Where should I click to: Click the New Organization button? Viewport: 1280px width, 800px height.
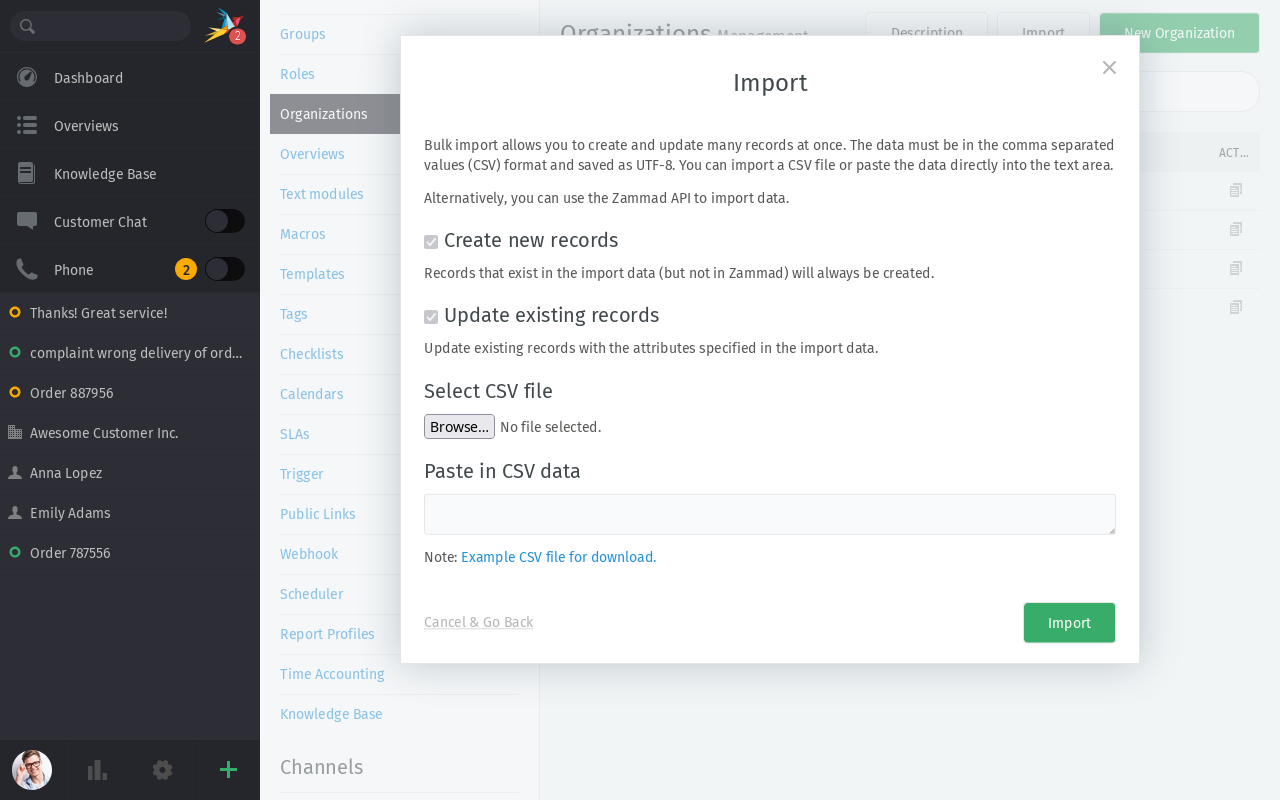point(1179,33)
